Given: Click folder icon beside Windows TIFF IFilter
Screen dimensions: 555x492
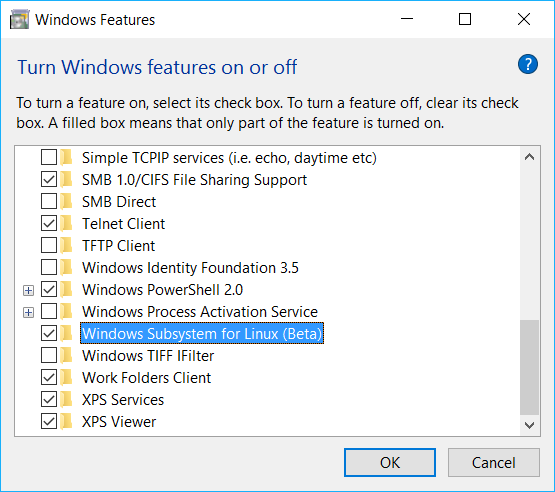Looking at the screenshot, I should coord(66,355).
